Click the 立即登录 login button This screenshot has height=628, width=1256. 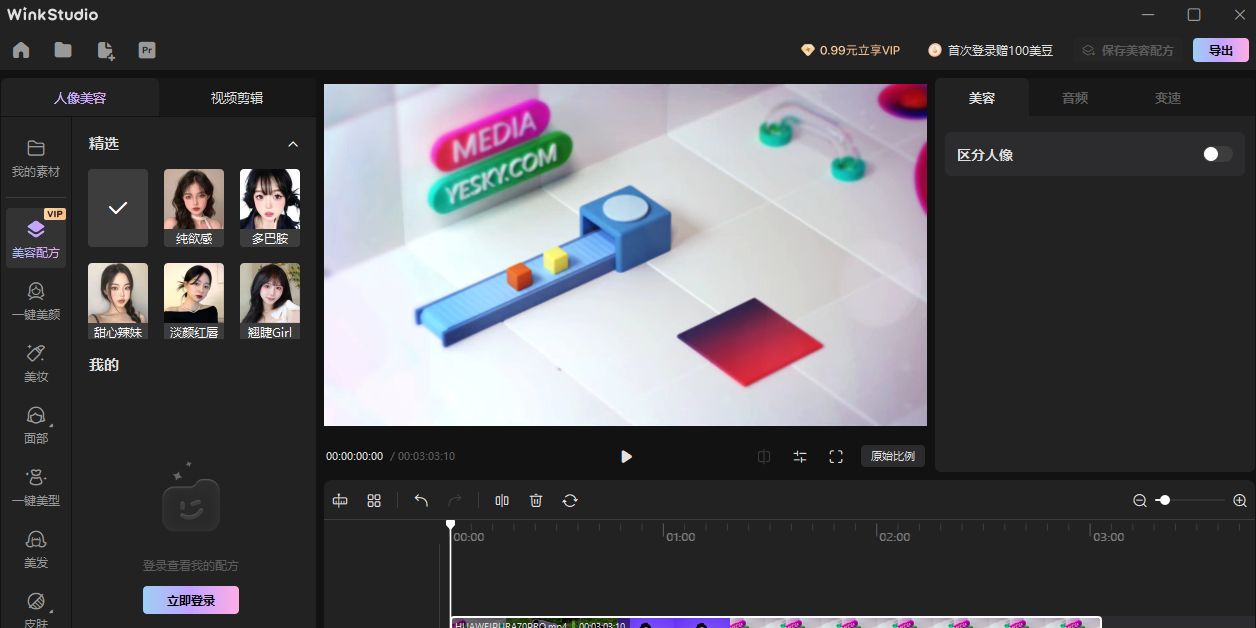pyautogui.click(x=190, y=599)
